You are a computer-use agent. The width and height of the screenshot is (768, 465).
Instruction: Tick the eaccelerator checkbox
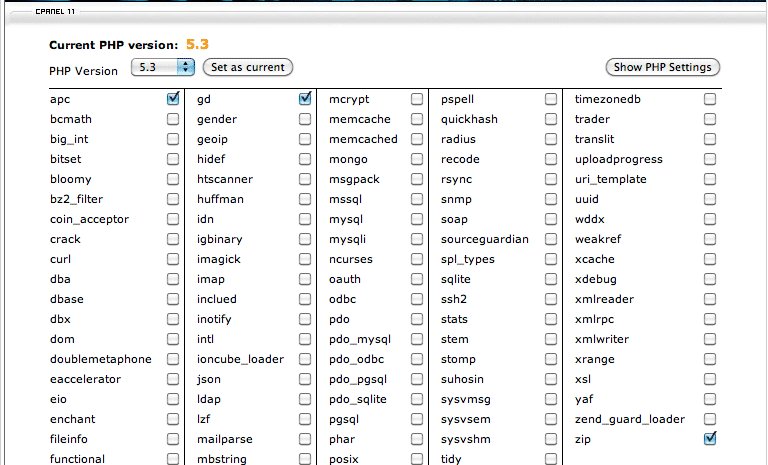click(x=173, y=379)
